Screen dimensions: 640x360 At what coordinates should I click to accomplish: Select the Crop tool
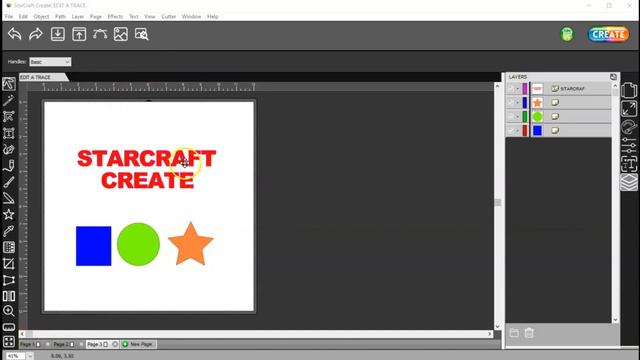pos(9,264)
